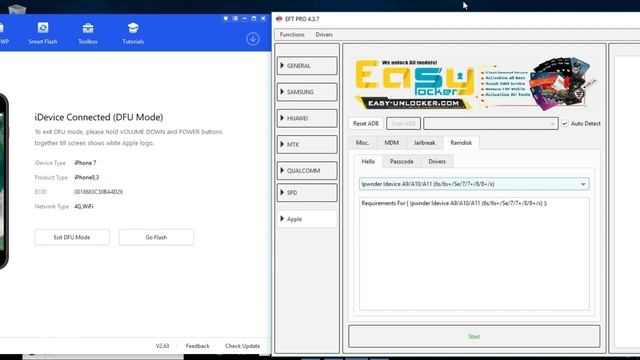640x360 pixels.
Task: Click the iPhone 7 device type value
Action: coord(85,163)
